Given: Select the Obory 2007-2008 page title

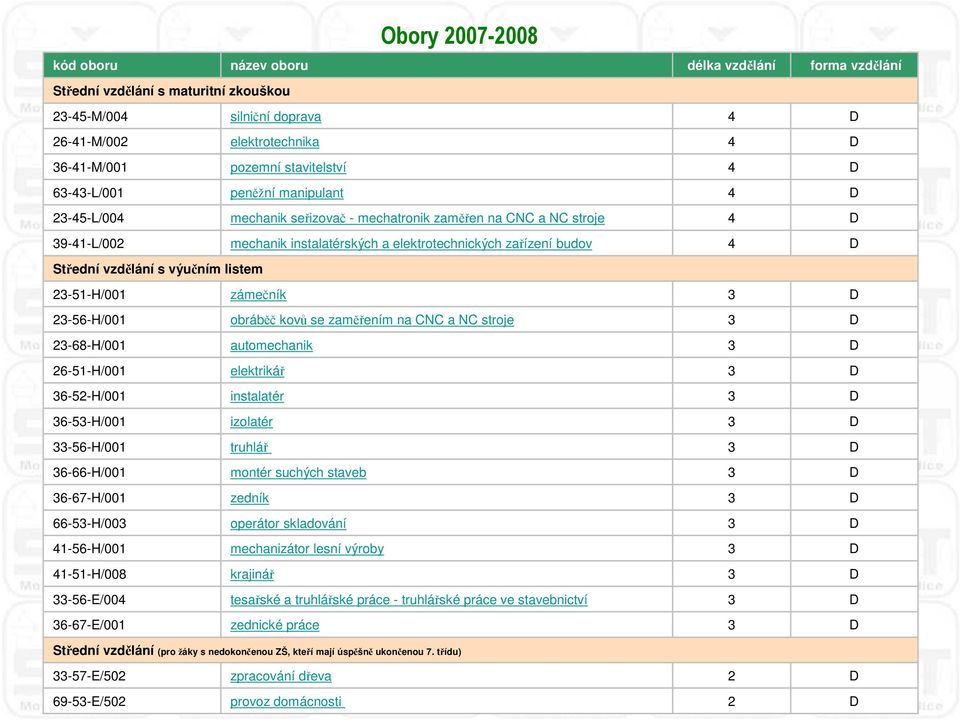Looking at the screenshot, I should (x=459, y=36).
